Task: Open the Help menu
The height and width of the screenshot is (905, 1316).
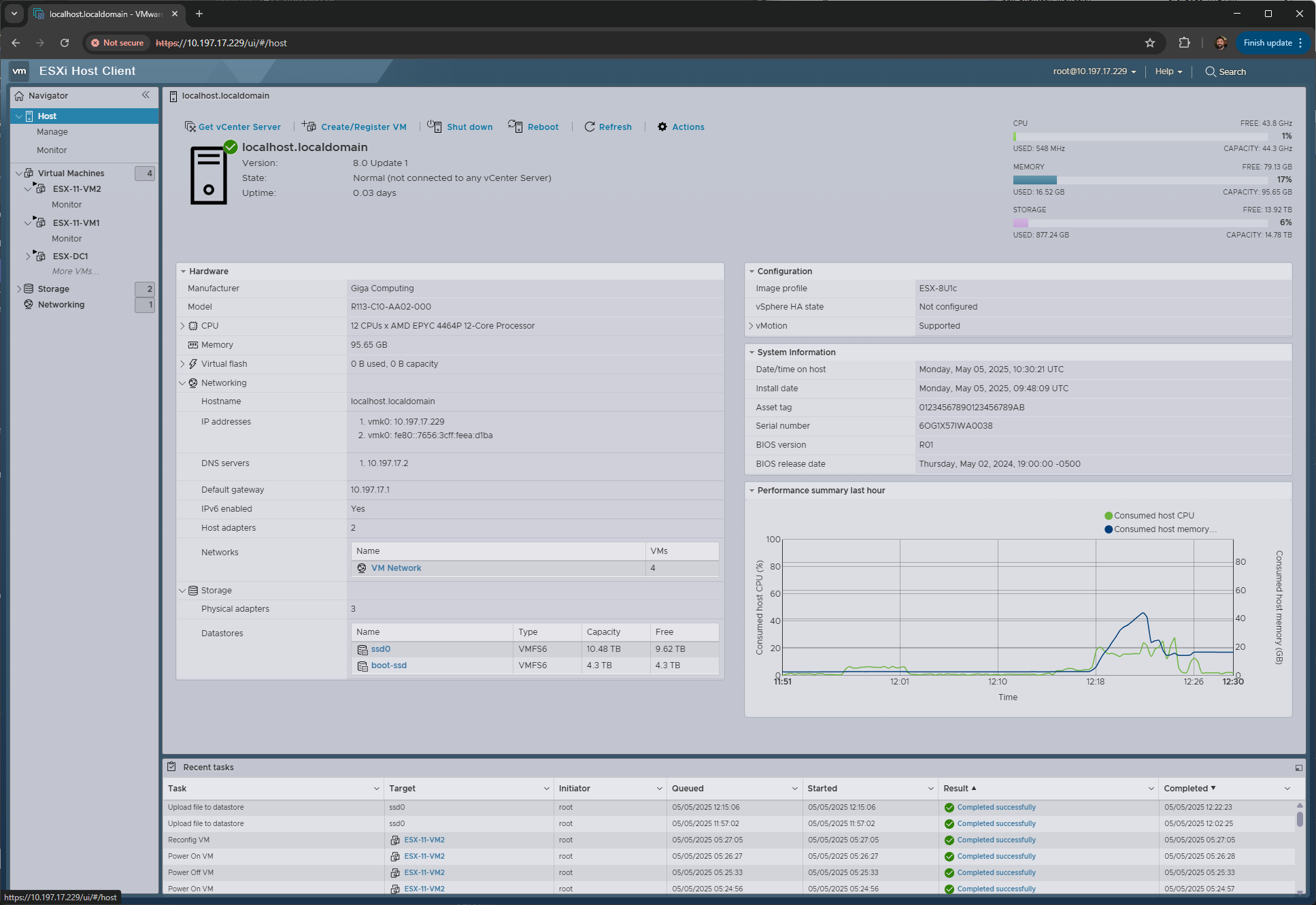Action: pos(1168,71)
